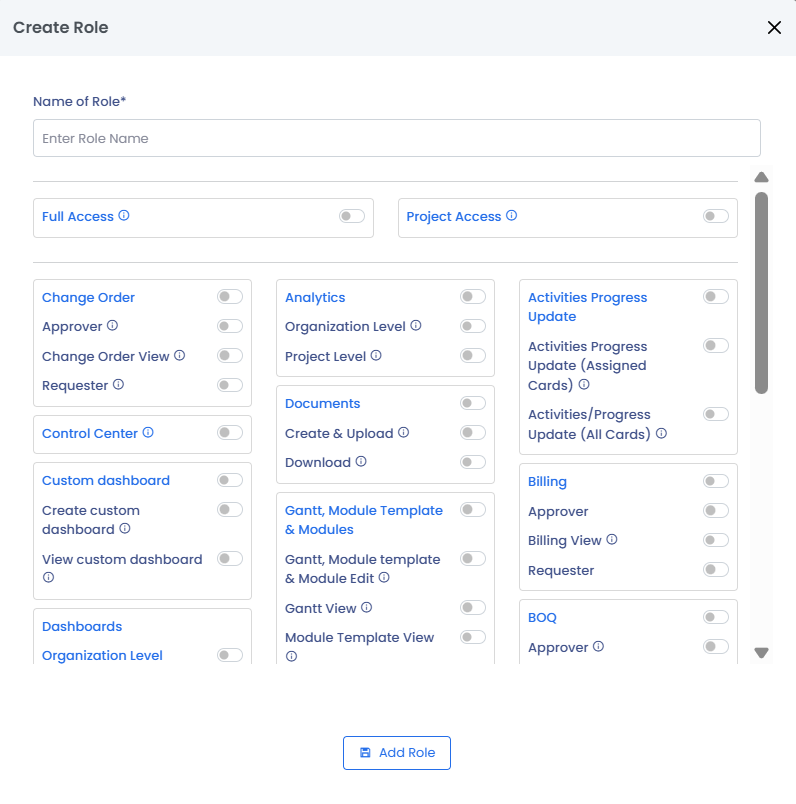The height and width of the screenshot is (804, 796).
Task: Switch on the BOQ toggle
Action: [x=716, y=618]
